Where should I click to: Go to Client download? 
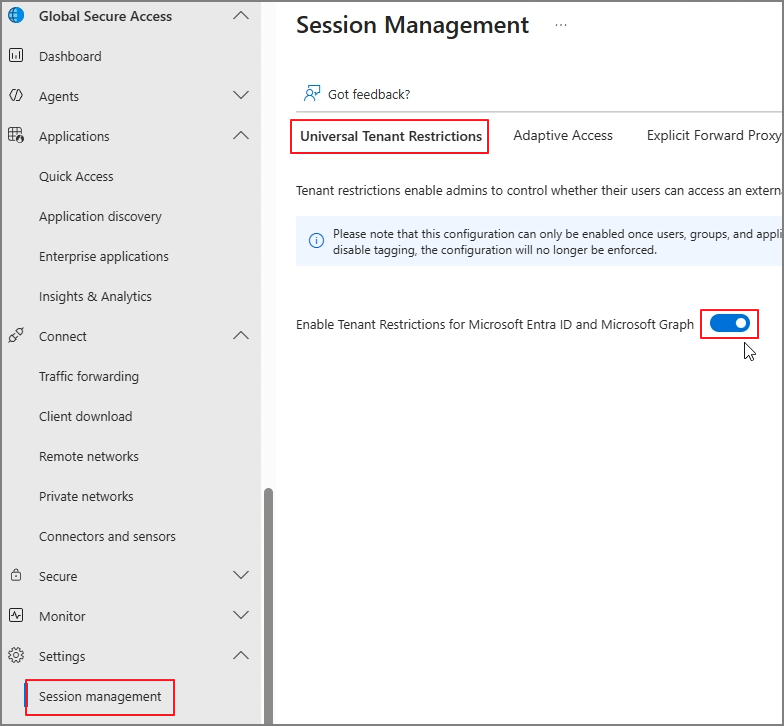click(86, 416)
